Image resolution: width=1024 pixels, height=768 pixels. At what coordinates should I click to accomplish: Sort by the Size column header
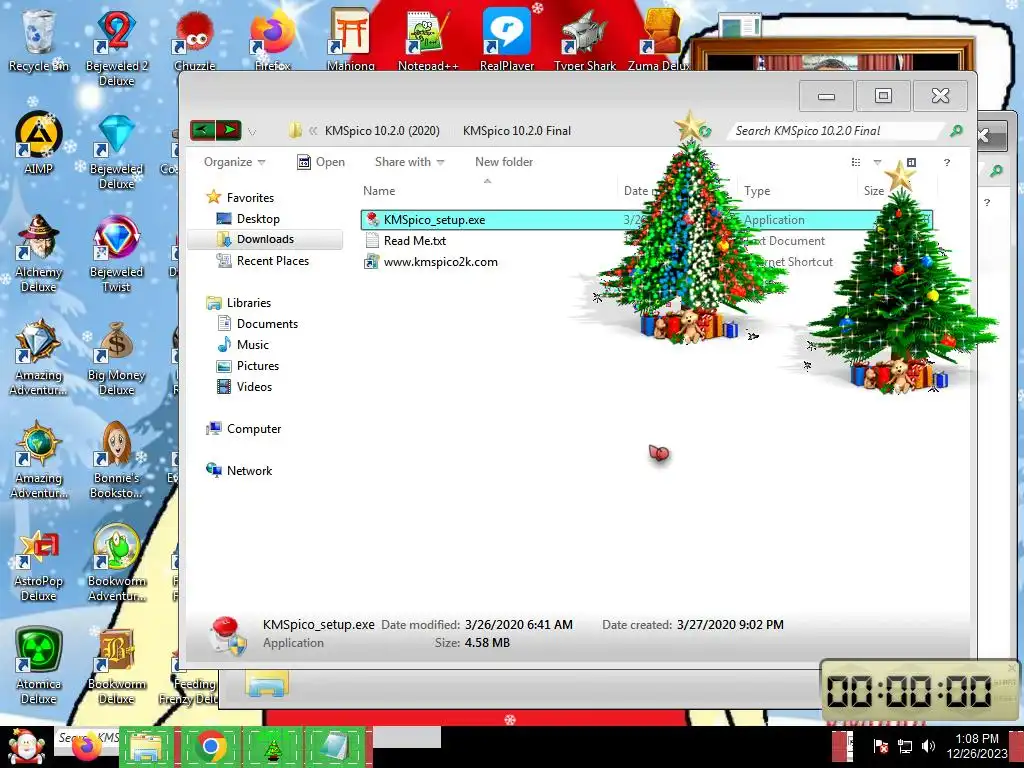click(x=873, y=191)
